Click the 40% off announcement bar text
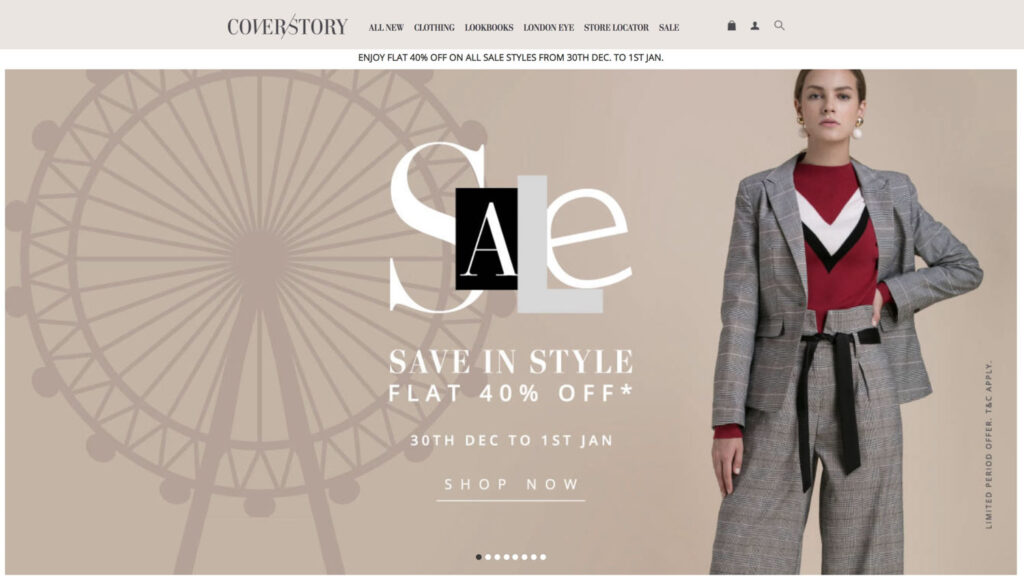Screen dimensions: 1024x576 (x=511, y=57)
